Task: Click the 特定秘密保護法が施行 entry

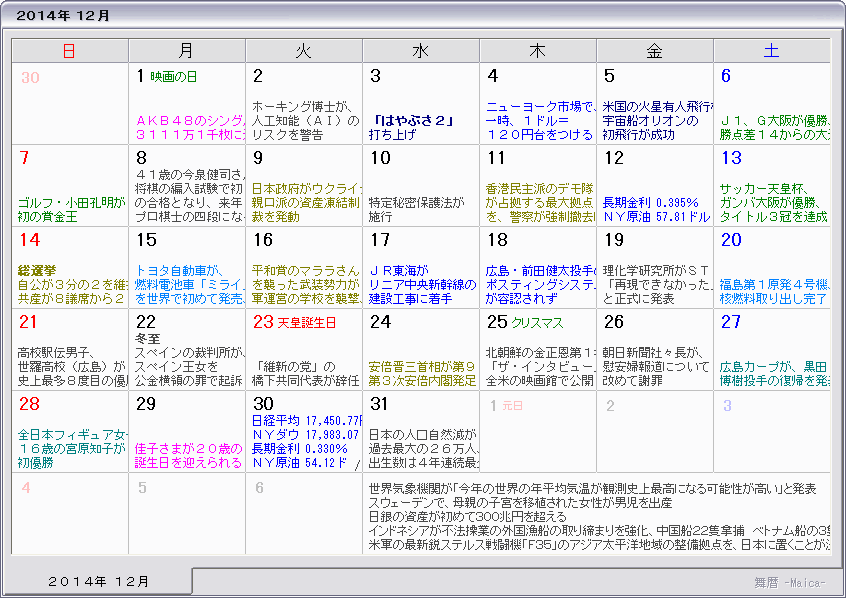Action: (x=416, y=209)
